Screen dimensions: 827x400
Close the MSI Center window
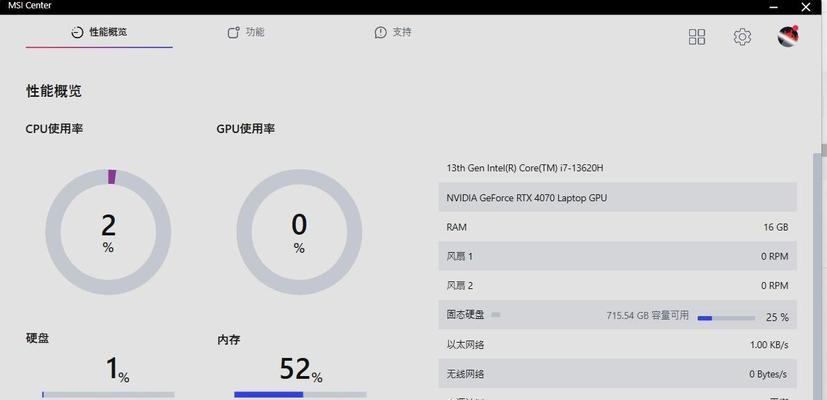pyautogui.click(x=806, y=7)
